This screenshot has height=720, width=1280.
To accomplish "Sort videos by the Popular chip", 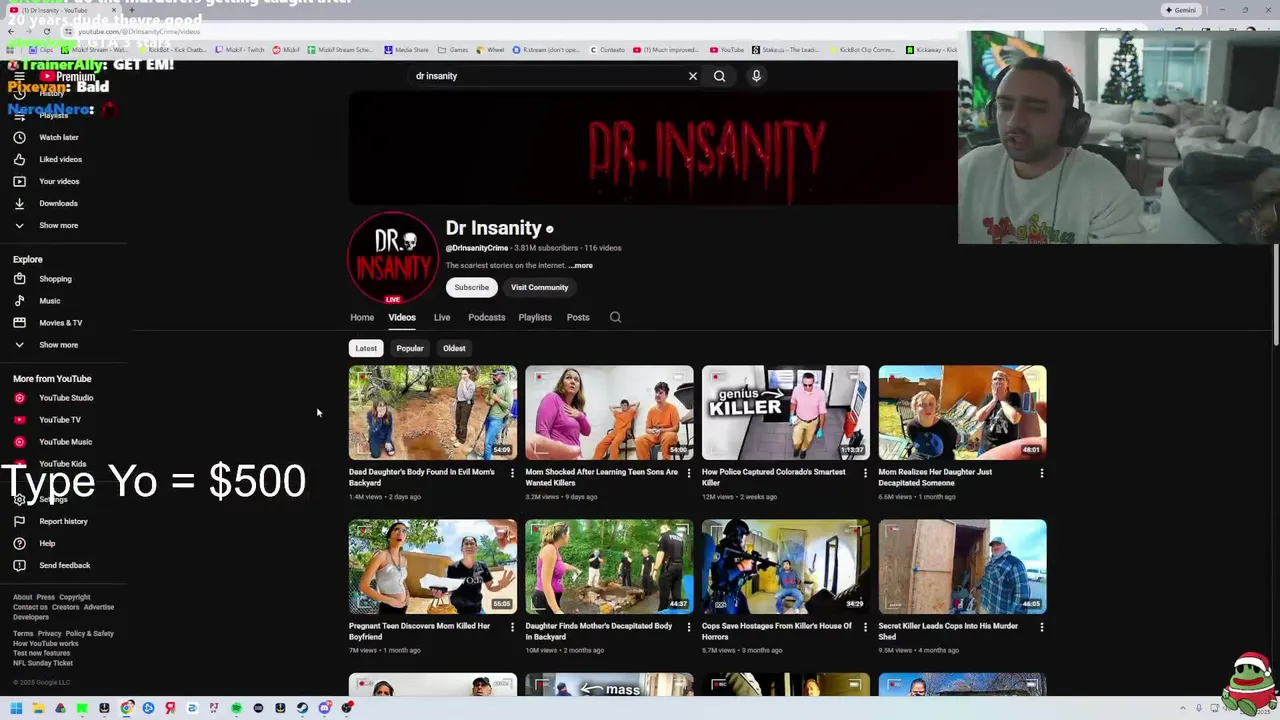I will pyautogui.click(x=410, y=348).
